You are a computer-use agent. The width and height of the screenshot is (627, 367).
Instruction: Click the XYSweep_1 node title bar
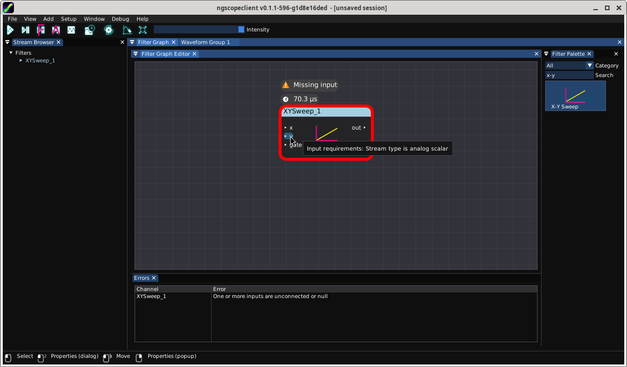point(326,112)
